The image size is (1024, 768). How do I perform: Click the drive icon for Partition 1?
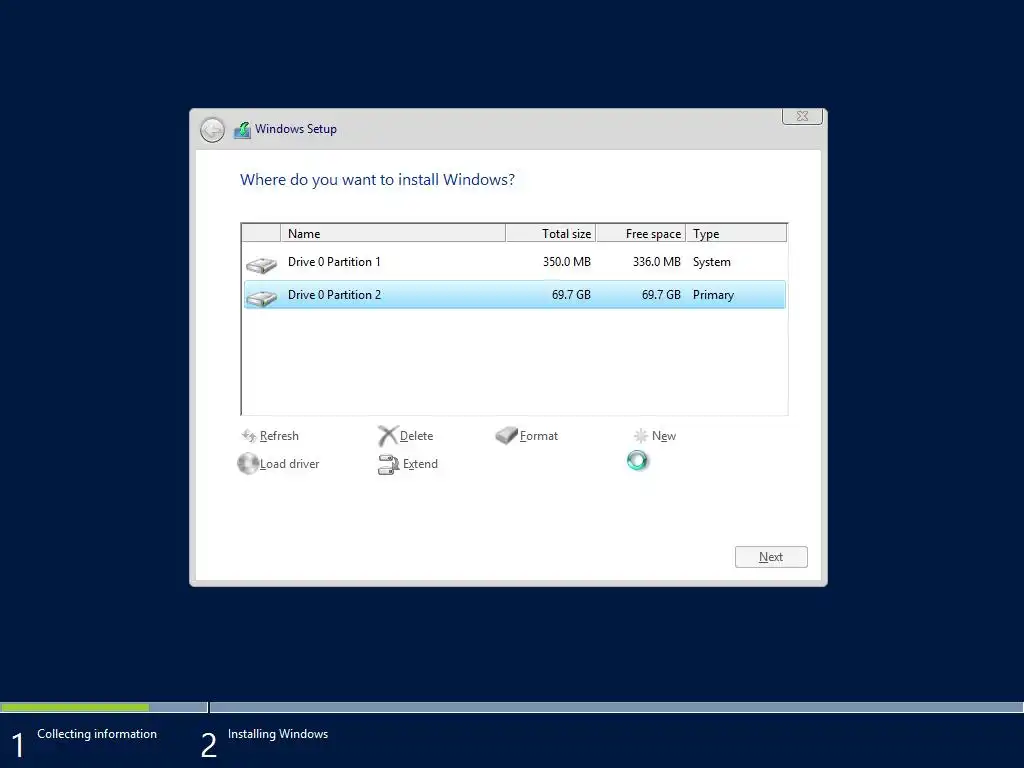pyautogui.click(x=261, y=264)
